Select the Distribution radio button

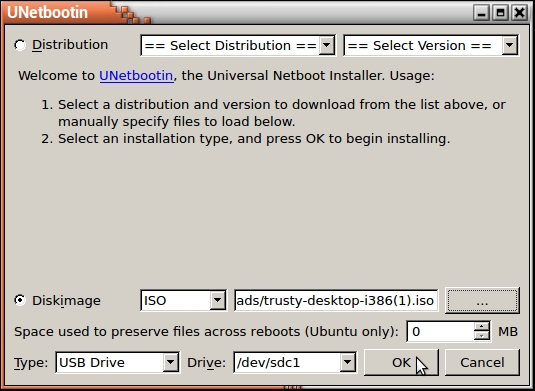coord(20,45)
